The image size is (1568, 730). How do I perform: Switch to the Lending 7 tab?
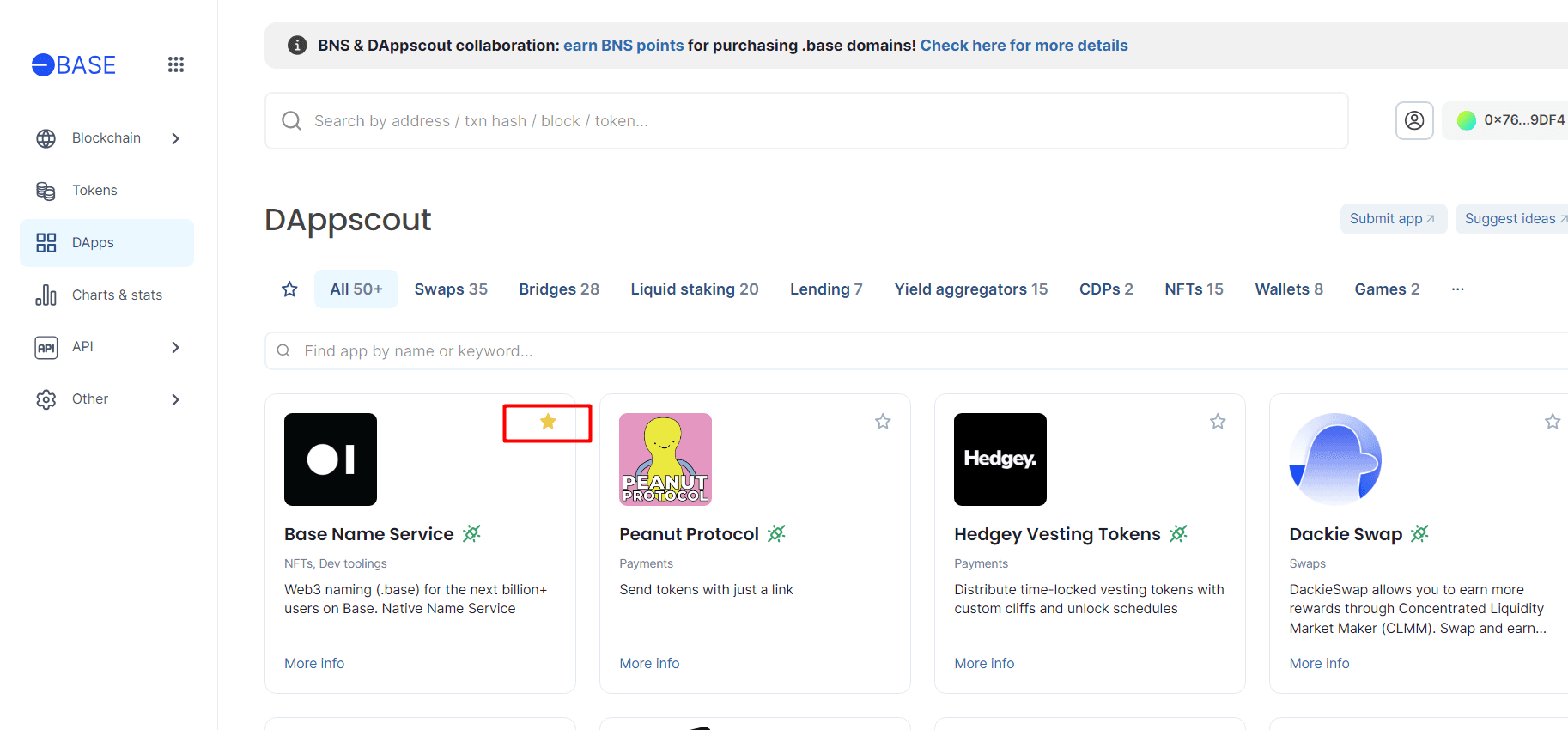(x=826, y=289)
